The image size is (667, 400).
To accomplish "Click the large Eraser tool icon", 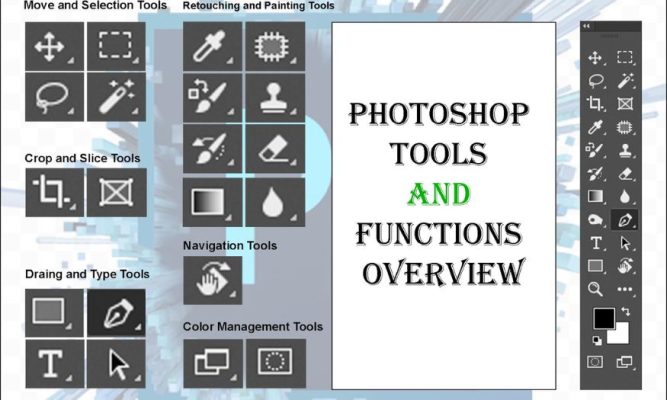I will click(275, 149).
